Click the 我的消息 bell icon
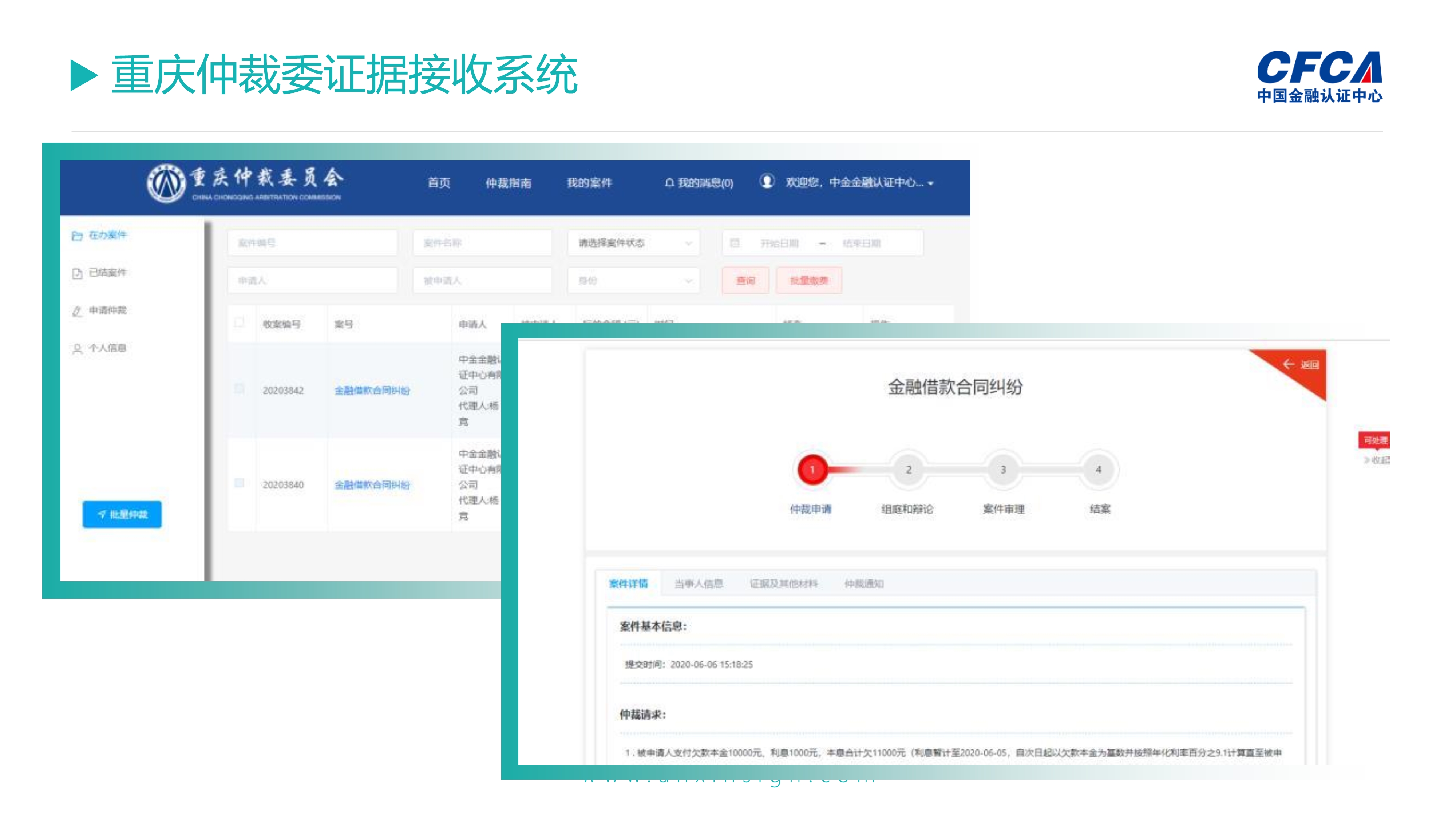The height and width of the screenshot is (819, 1456). coord(669,183)
